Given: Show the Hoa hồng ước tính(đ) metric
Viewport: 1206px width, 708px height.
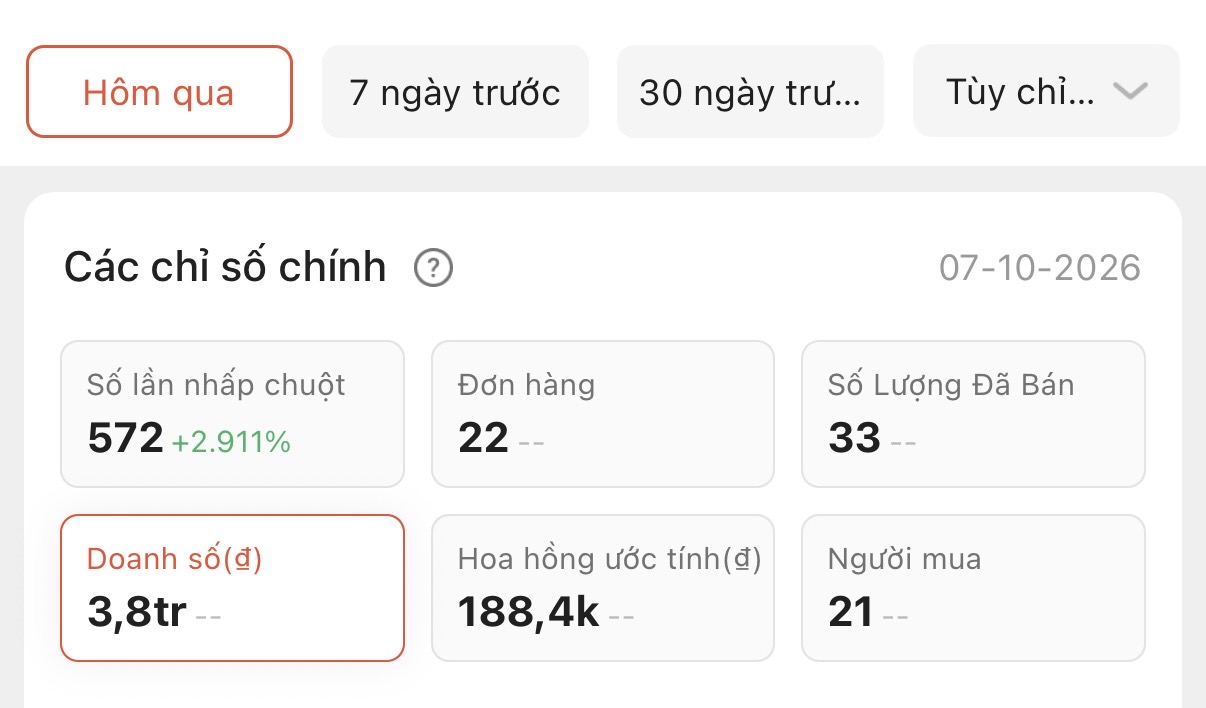Looking at the screenshot, I should pos(603,588).
